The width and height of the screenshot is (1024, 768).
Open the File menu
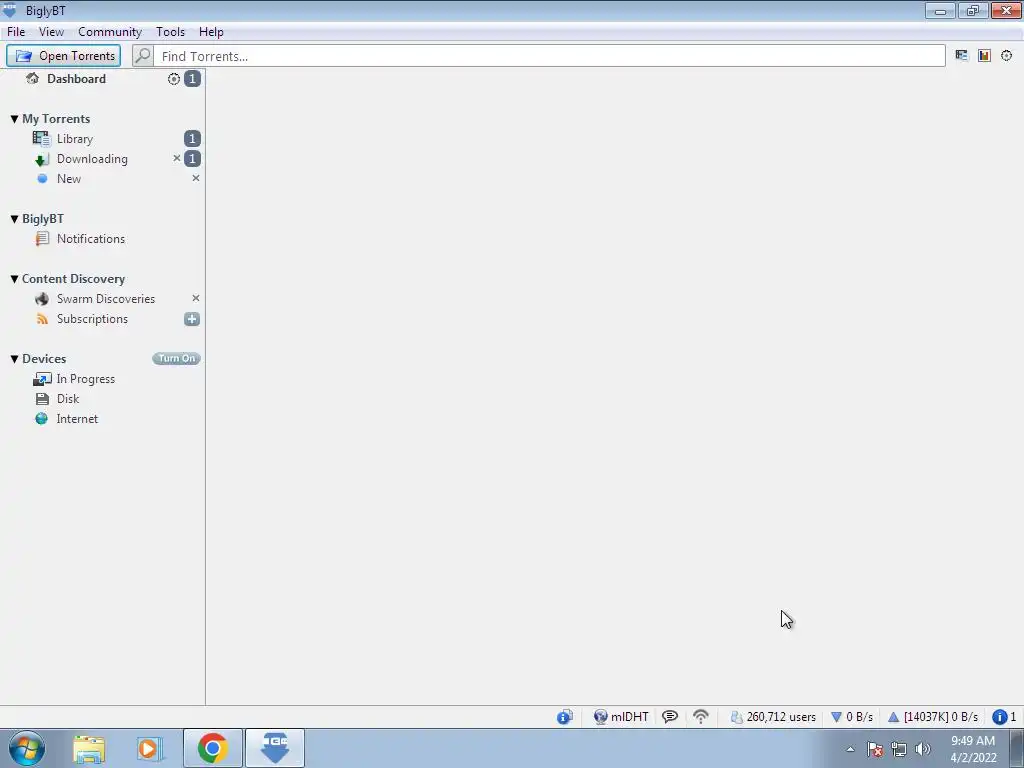click(16, 31)
